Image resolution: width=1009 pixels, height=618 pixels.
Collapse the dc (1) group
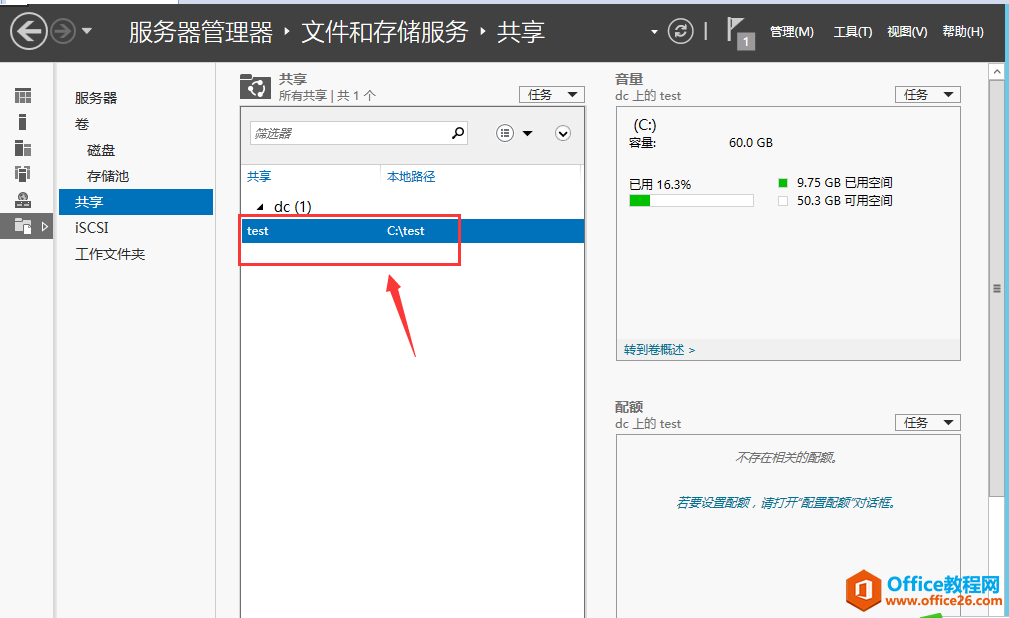point(260,207)
